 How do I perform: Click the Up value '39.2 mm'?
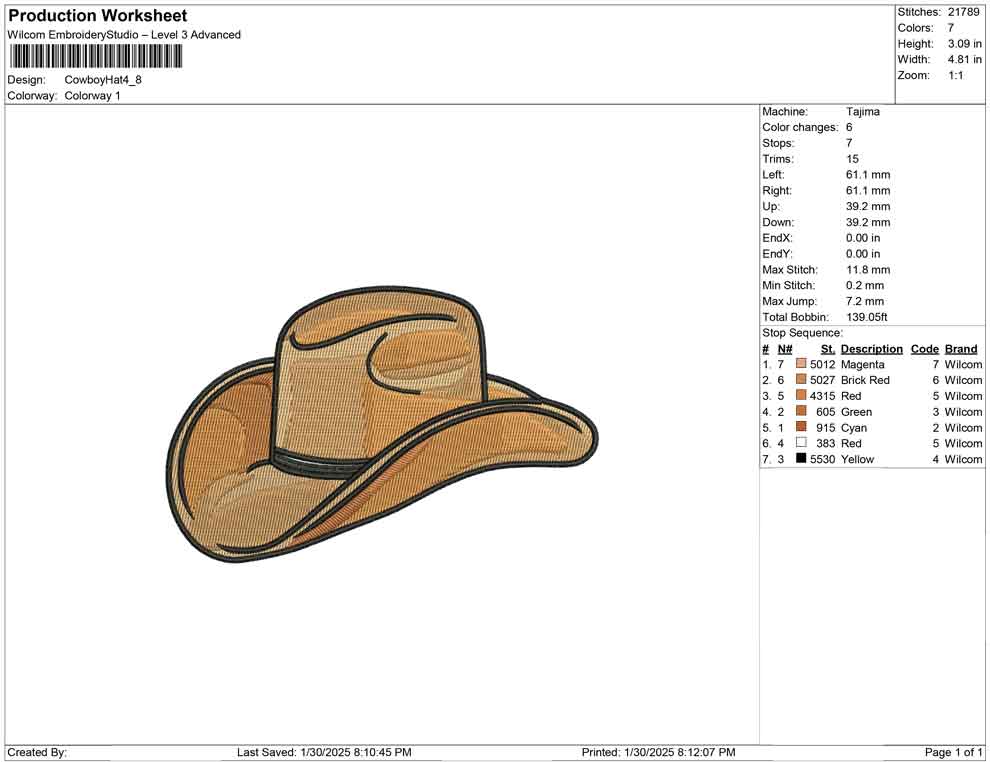pos(868,206)
